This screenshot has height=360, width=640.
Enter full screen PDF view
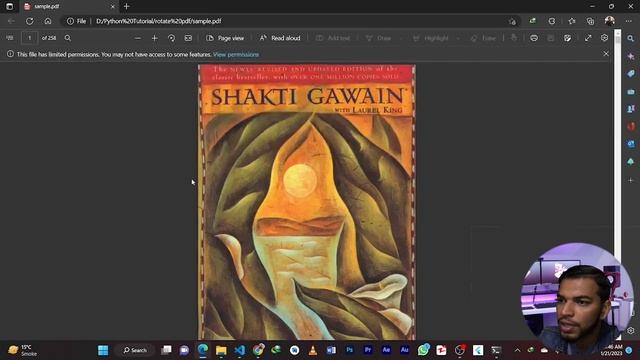(588, 38)
